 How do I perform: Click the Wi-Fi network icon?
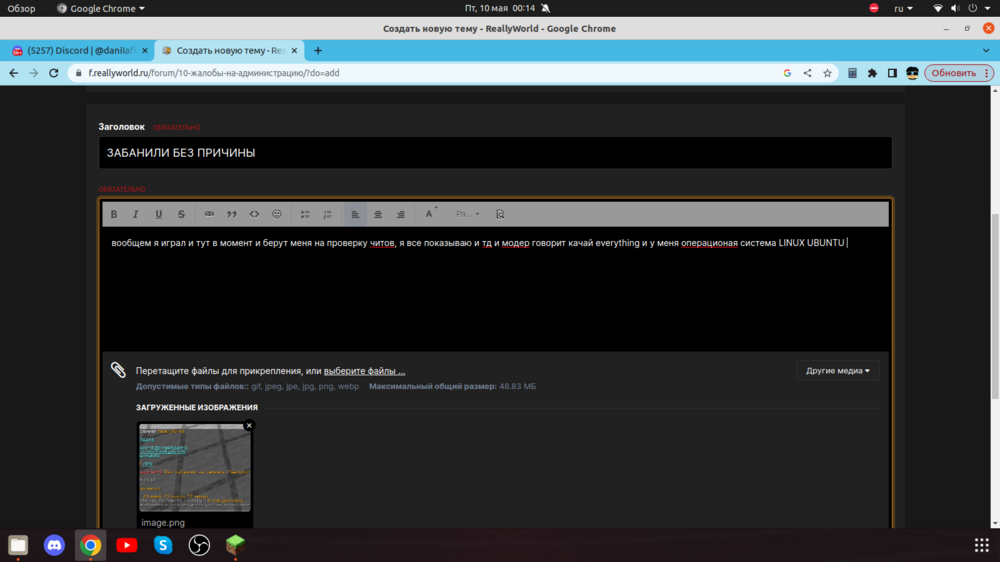pos(938,8)
